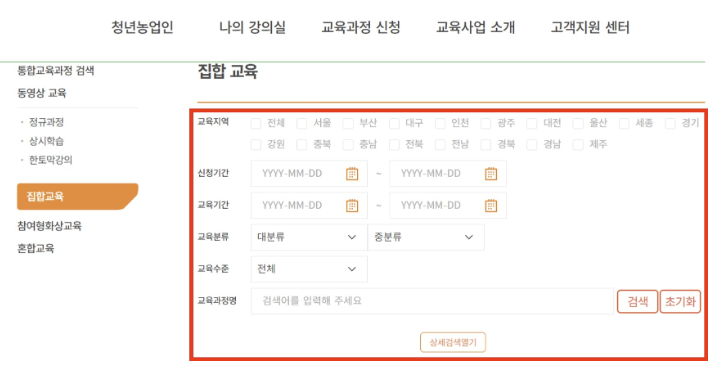Check the 전북 region checkbox
Viewport: 725px width, 372px height.
click(394, 145)
